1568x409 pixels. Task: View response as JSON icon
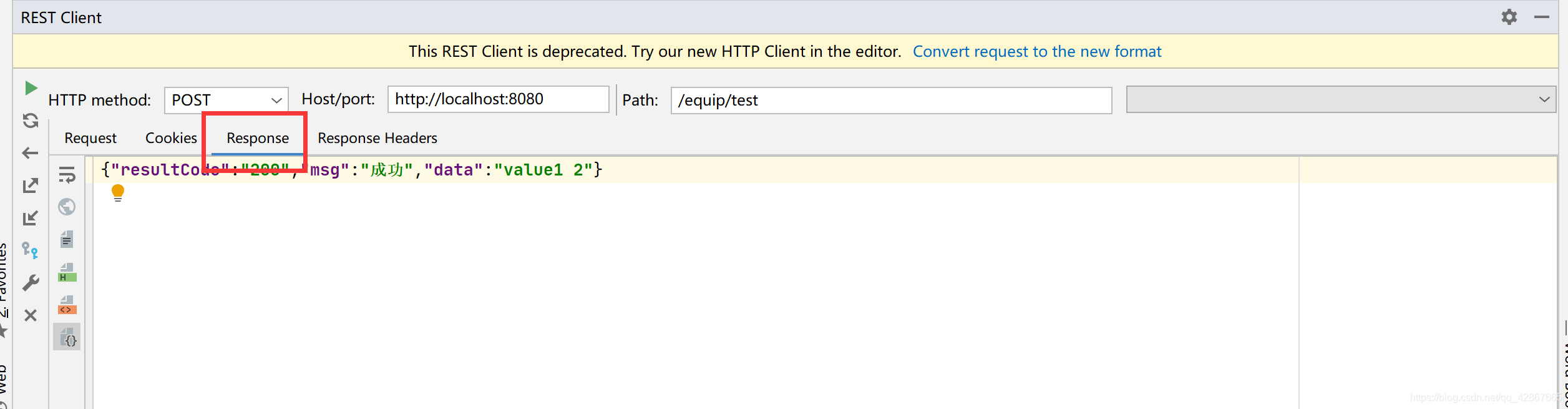coord(67,337)
